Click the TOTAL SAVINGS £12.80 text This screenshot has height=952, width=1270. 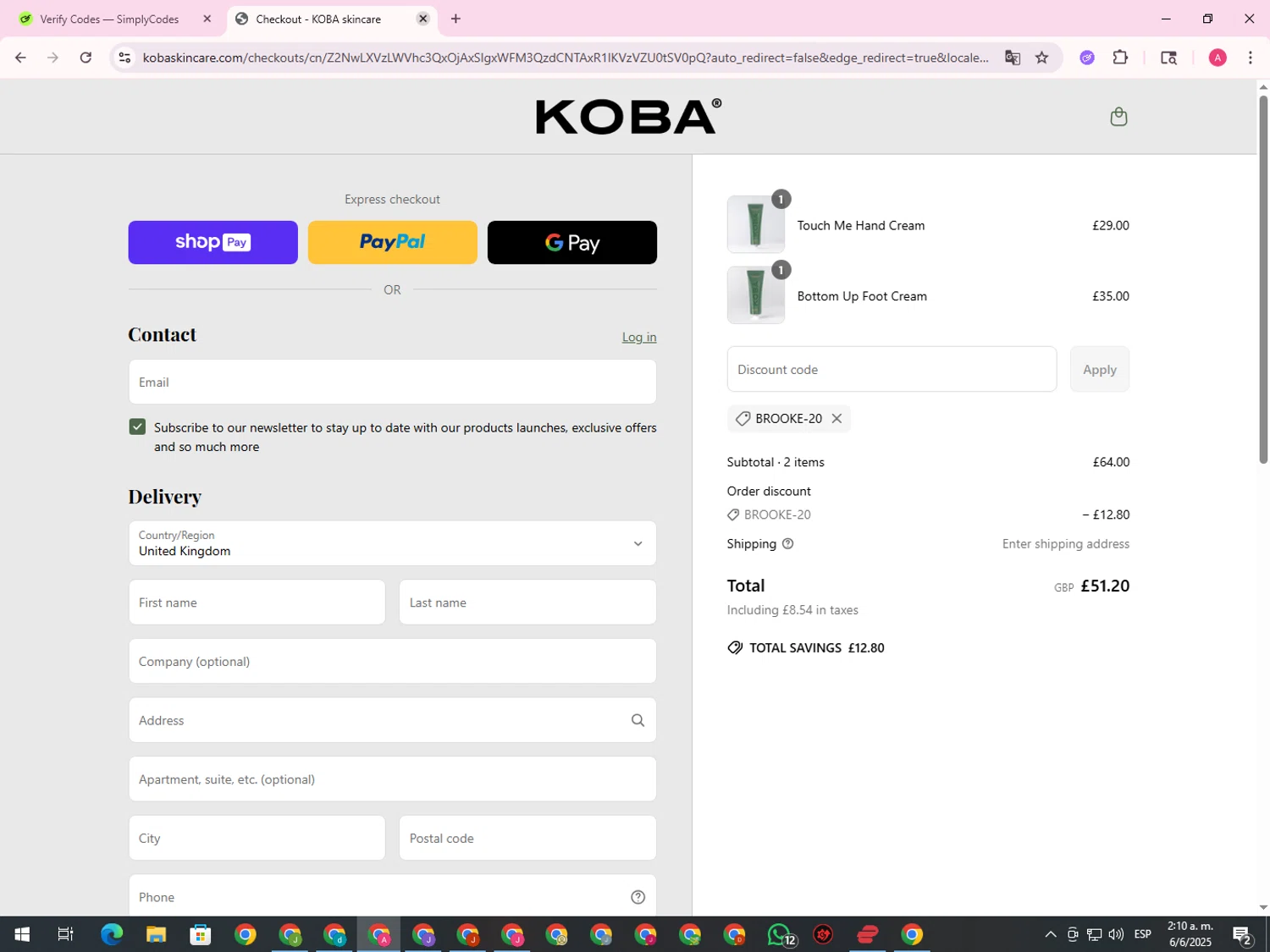(x=816, y=648)
